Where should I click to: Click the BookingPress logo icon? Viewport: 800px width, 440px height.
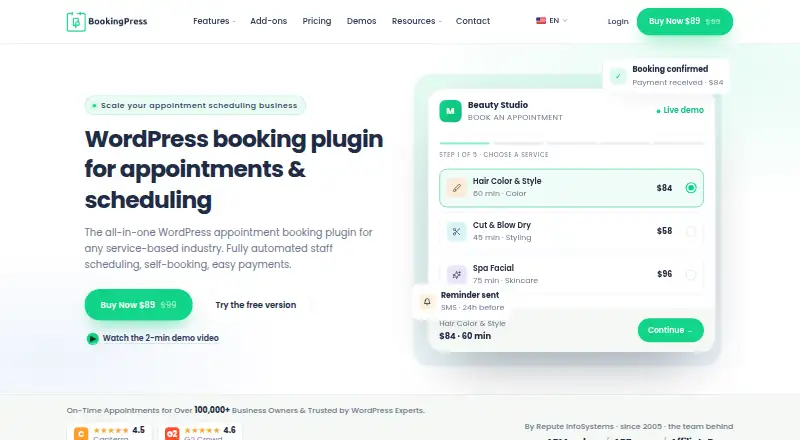click(76, 21)
